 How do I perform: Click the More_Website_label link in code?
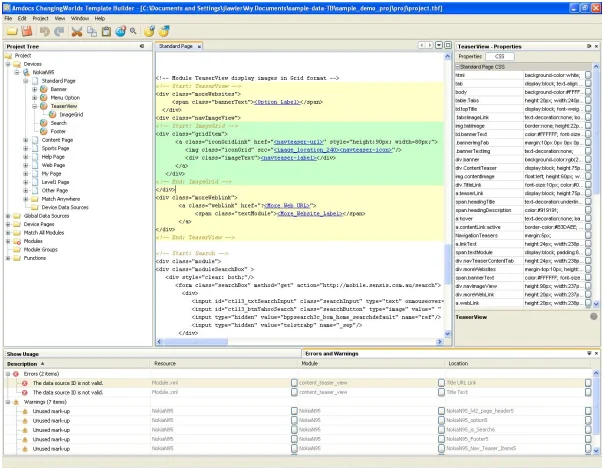tap(310, 213)
